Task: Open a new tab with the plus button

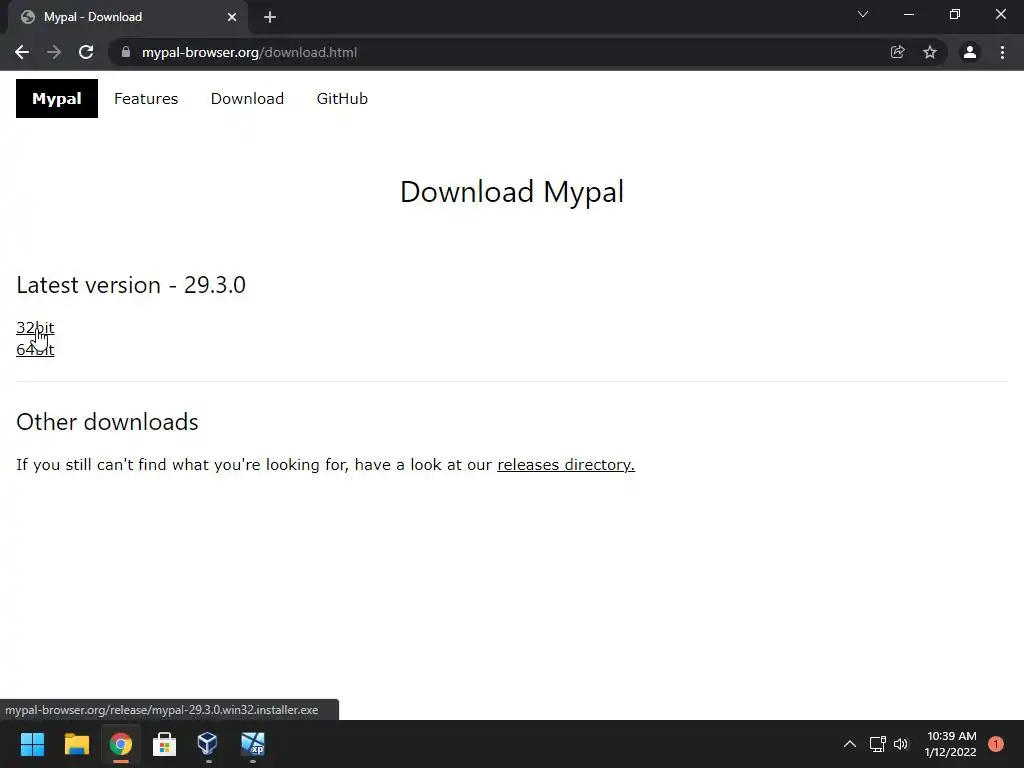Action: click(x=270, y=17)
